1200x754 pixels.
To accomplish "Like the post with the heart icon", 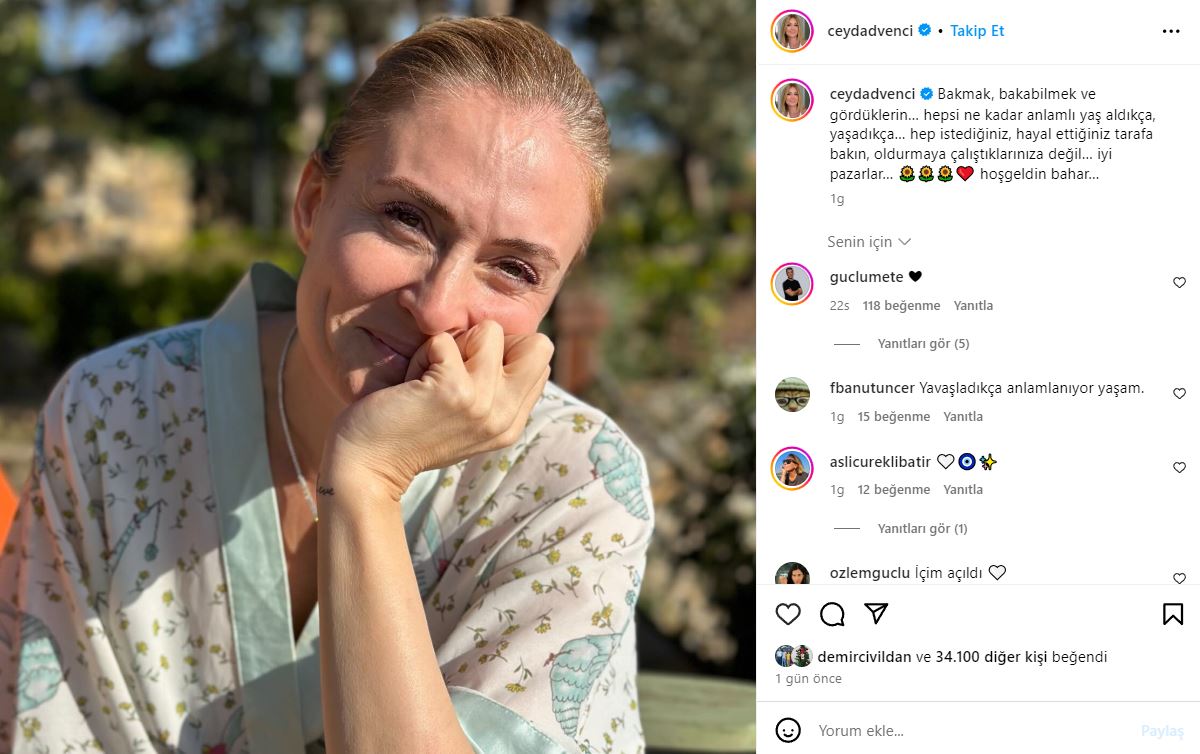I will pyautogui.click(x=788, y=614).
